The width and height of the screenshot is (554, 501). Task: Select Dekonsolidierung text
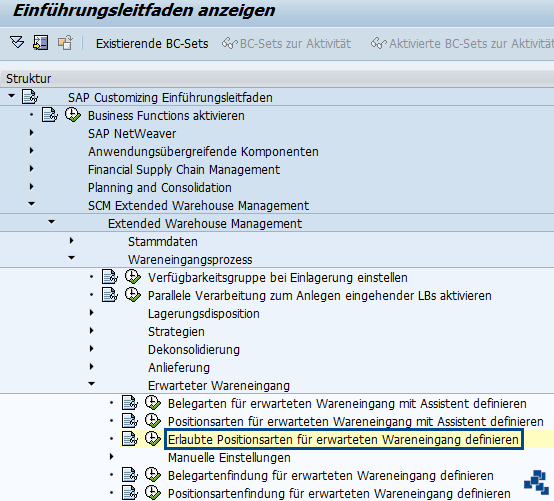194,350
